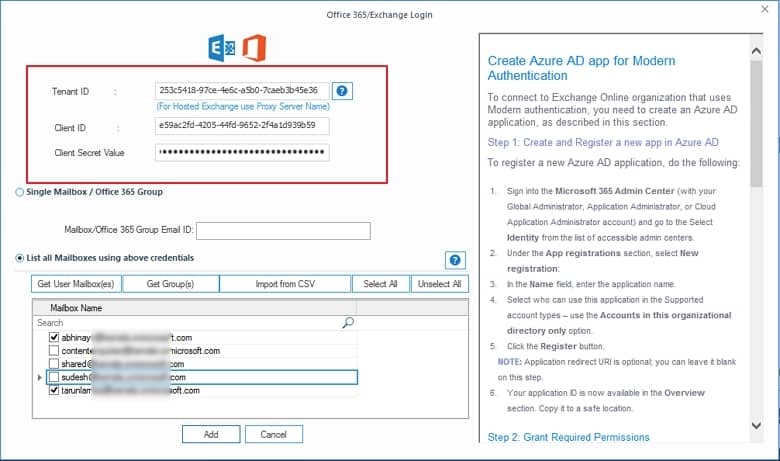Select List all Mailboxes using above credentials

[x=19, y=258]
